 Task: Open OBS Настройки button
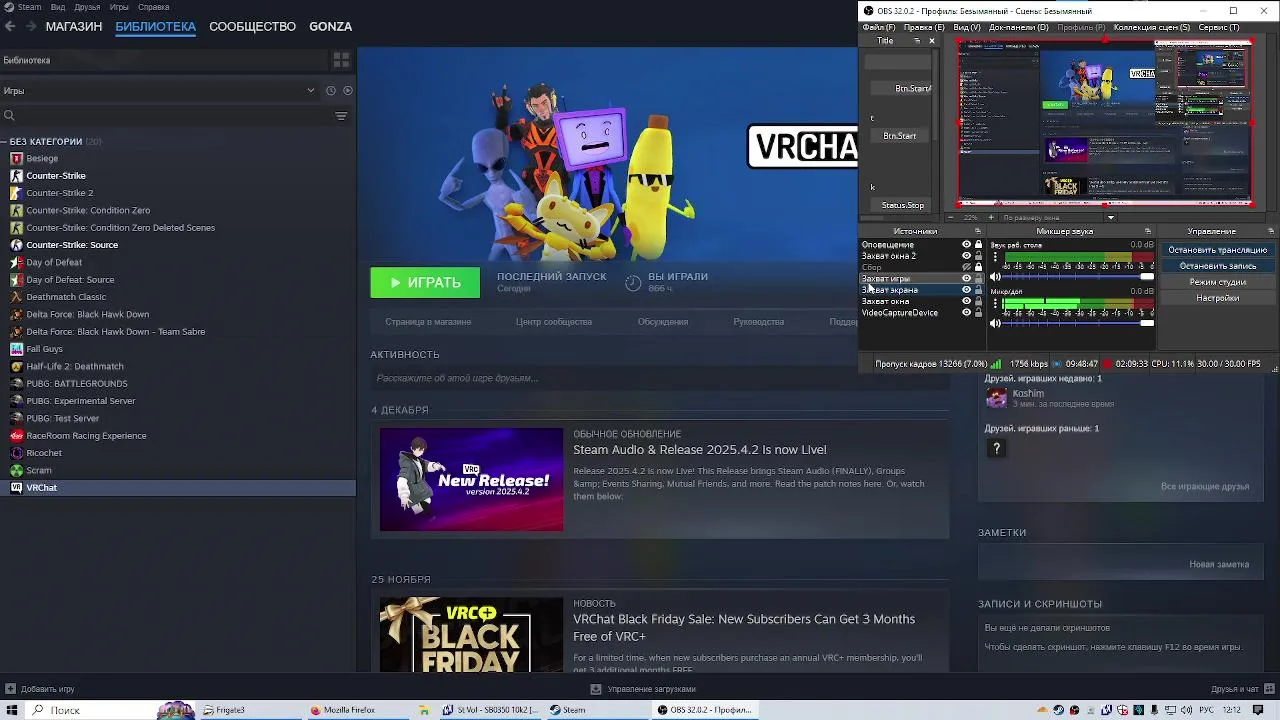tap(1217, 298)
